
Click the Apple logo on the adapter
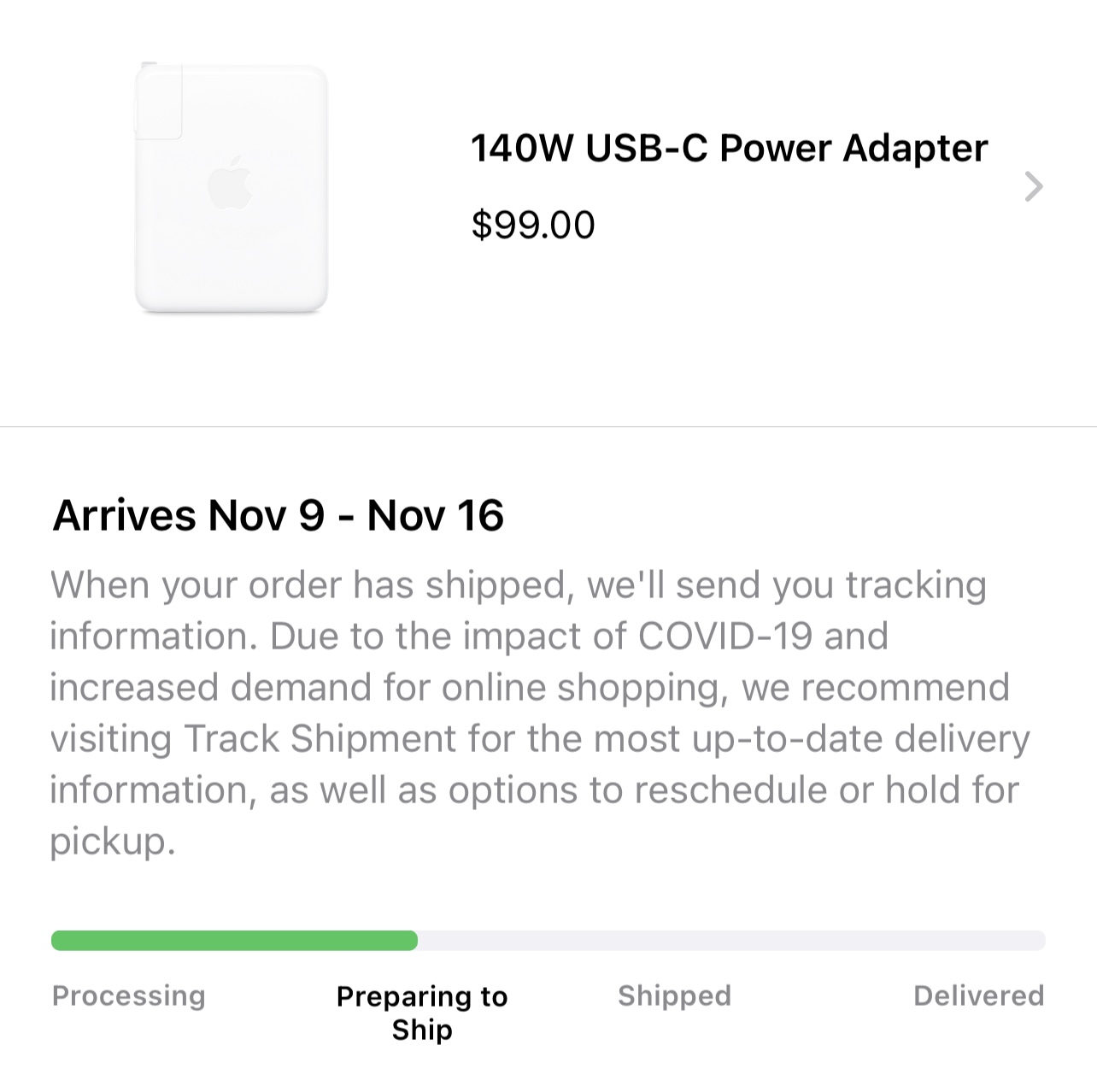pyautogui.click(x=231, y=183)
